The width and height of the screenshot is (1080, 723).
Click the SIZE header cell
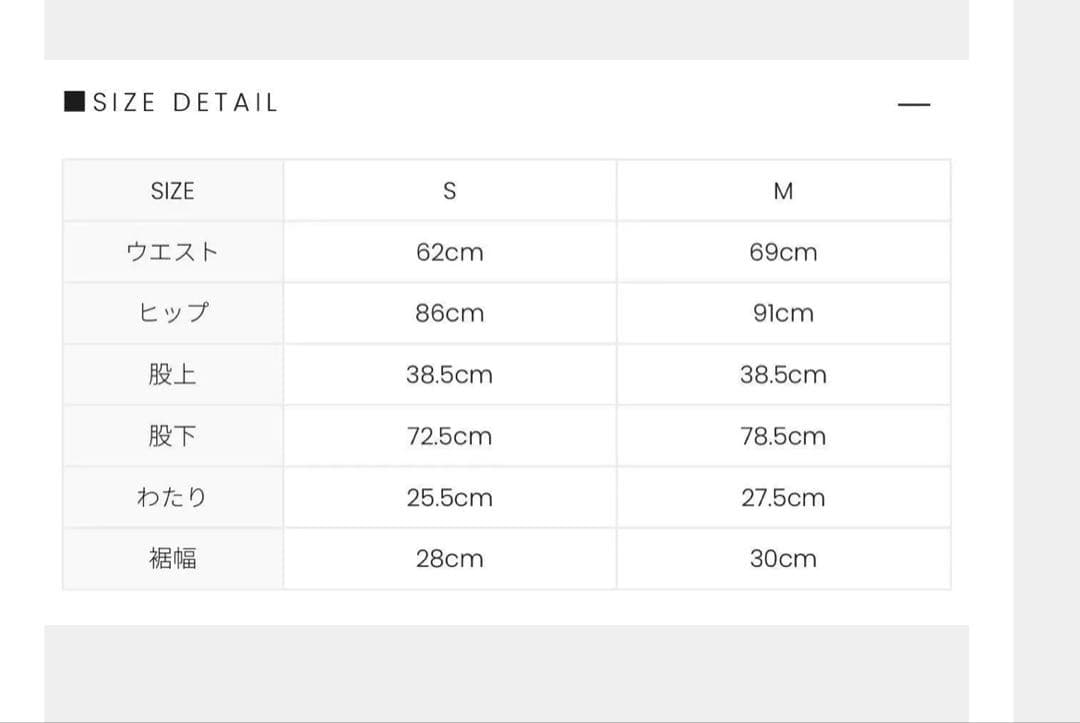(172, 191)
